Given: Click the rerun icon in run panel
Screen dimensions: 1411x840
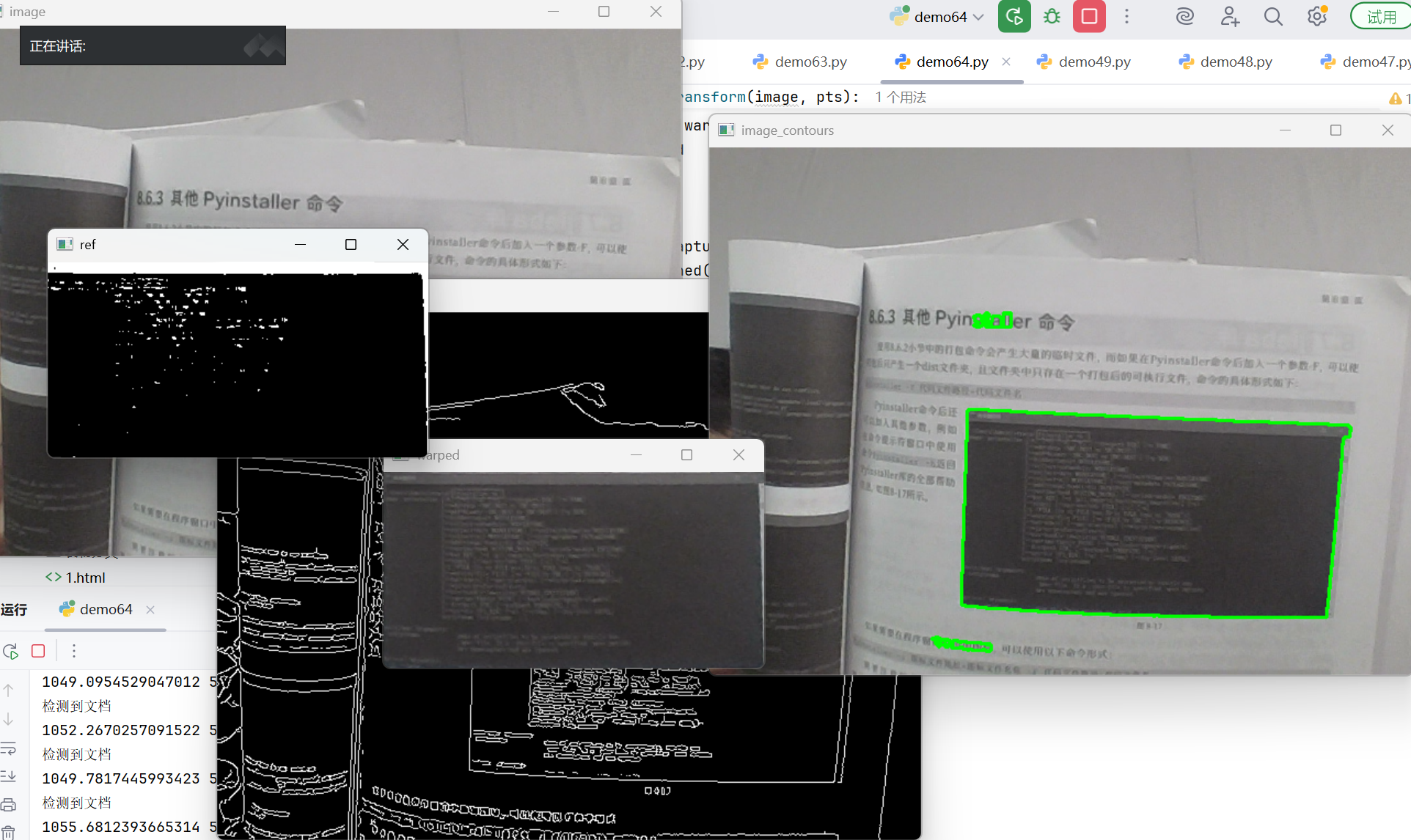Looking at the screenshot, I should point(11,651).
